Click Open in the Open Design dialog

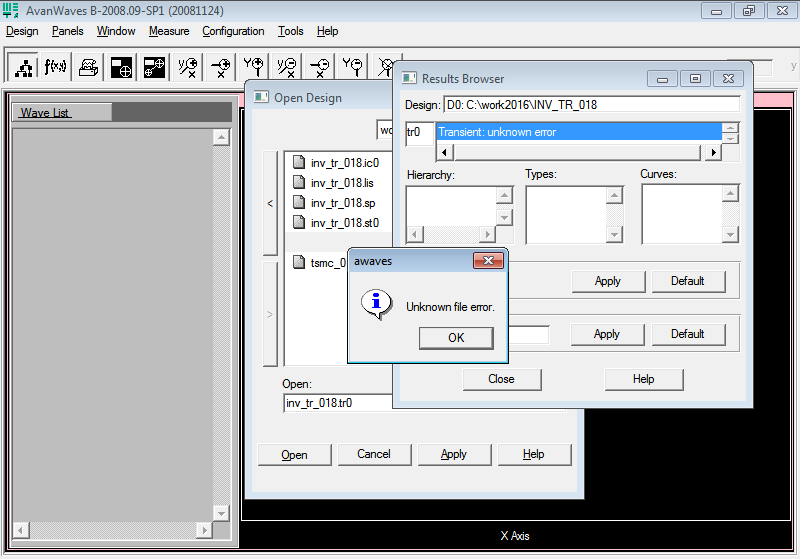294,454
